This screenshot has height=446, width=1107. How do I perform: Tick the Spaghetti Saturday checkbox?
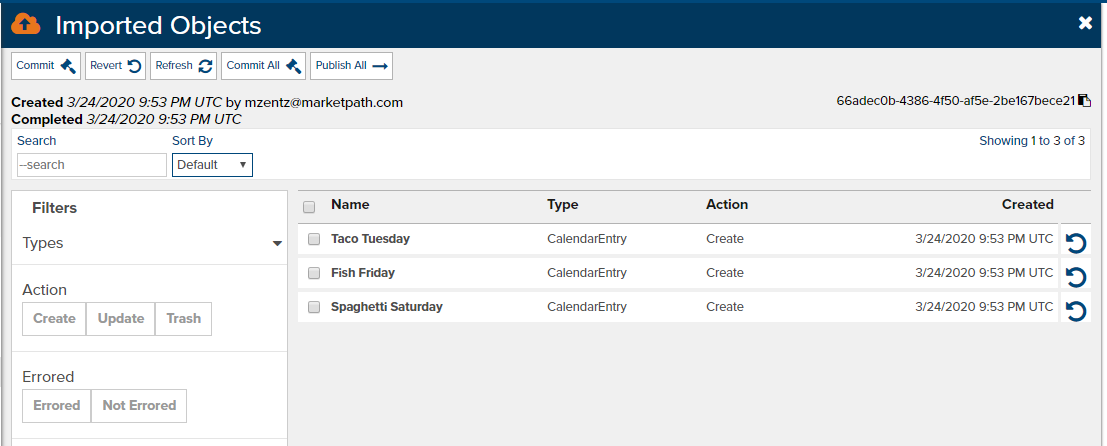pos(314,307)
